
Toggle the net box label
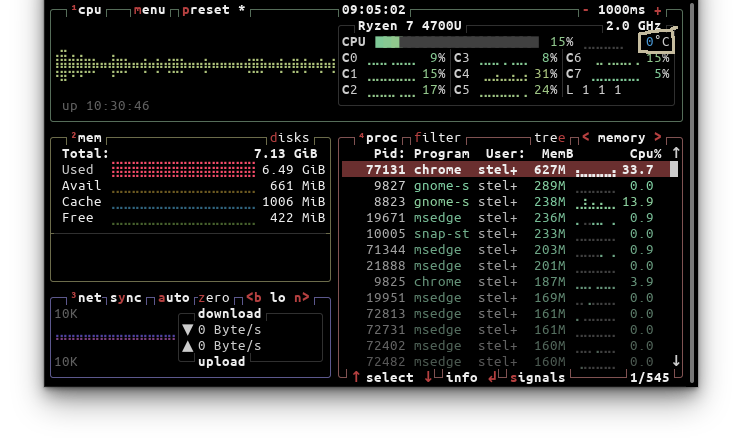click(x=87, y=298)
